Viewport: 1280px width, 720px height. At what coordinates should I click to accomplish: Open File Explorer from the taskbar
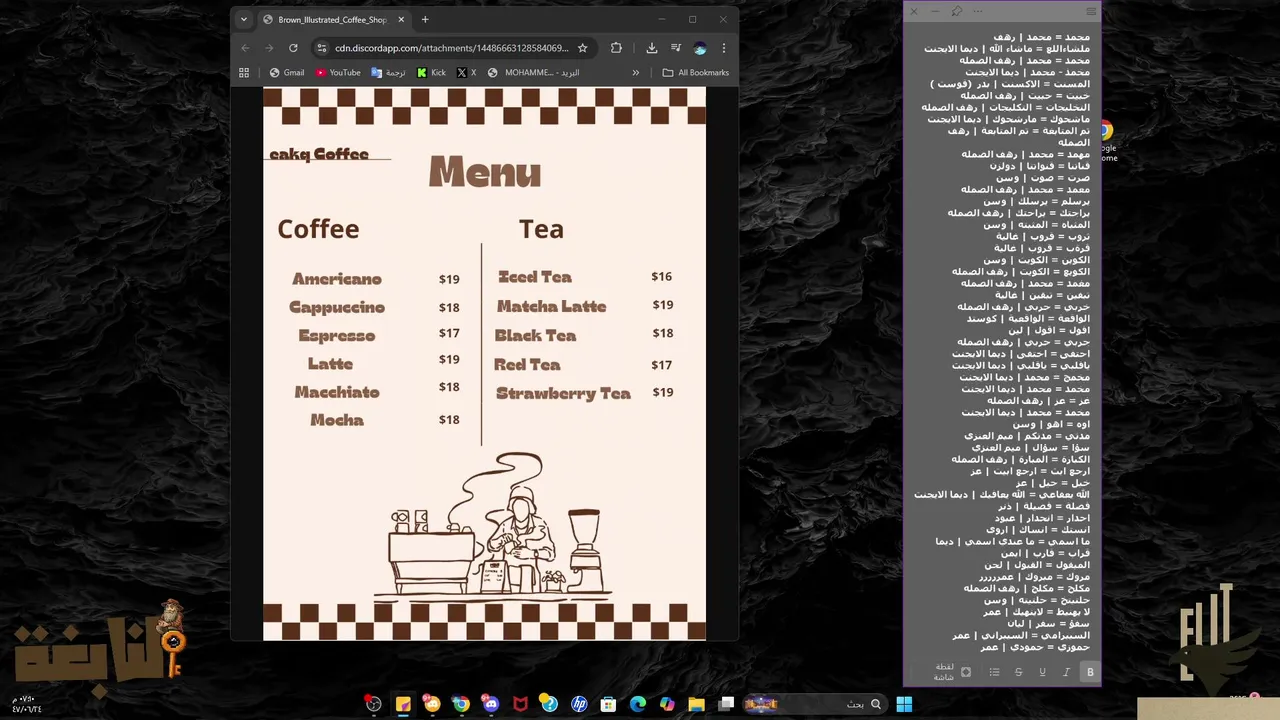[697, 704]
